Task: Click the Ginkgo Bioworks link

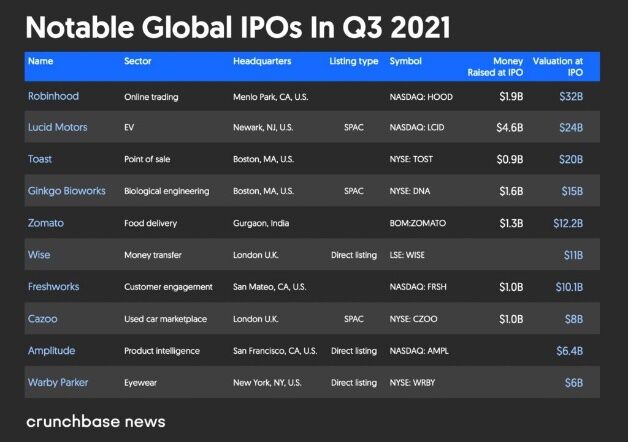Action: pos(67,191)
